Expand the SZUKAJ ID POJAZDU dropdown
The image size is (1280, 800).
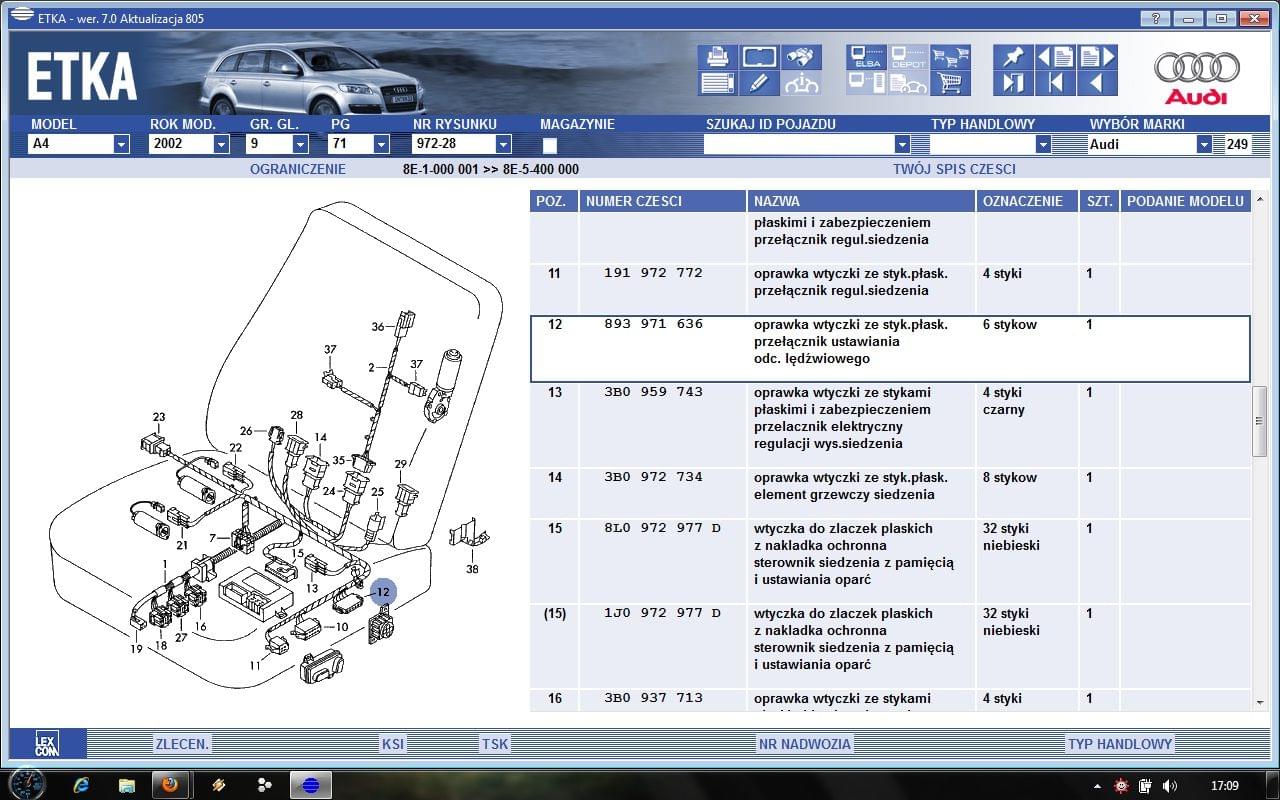[902, 144]
